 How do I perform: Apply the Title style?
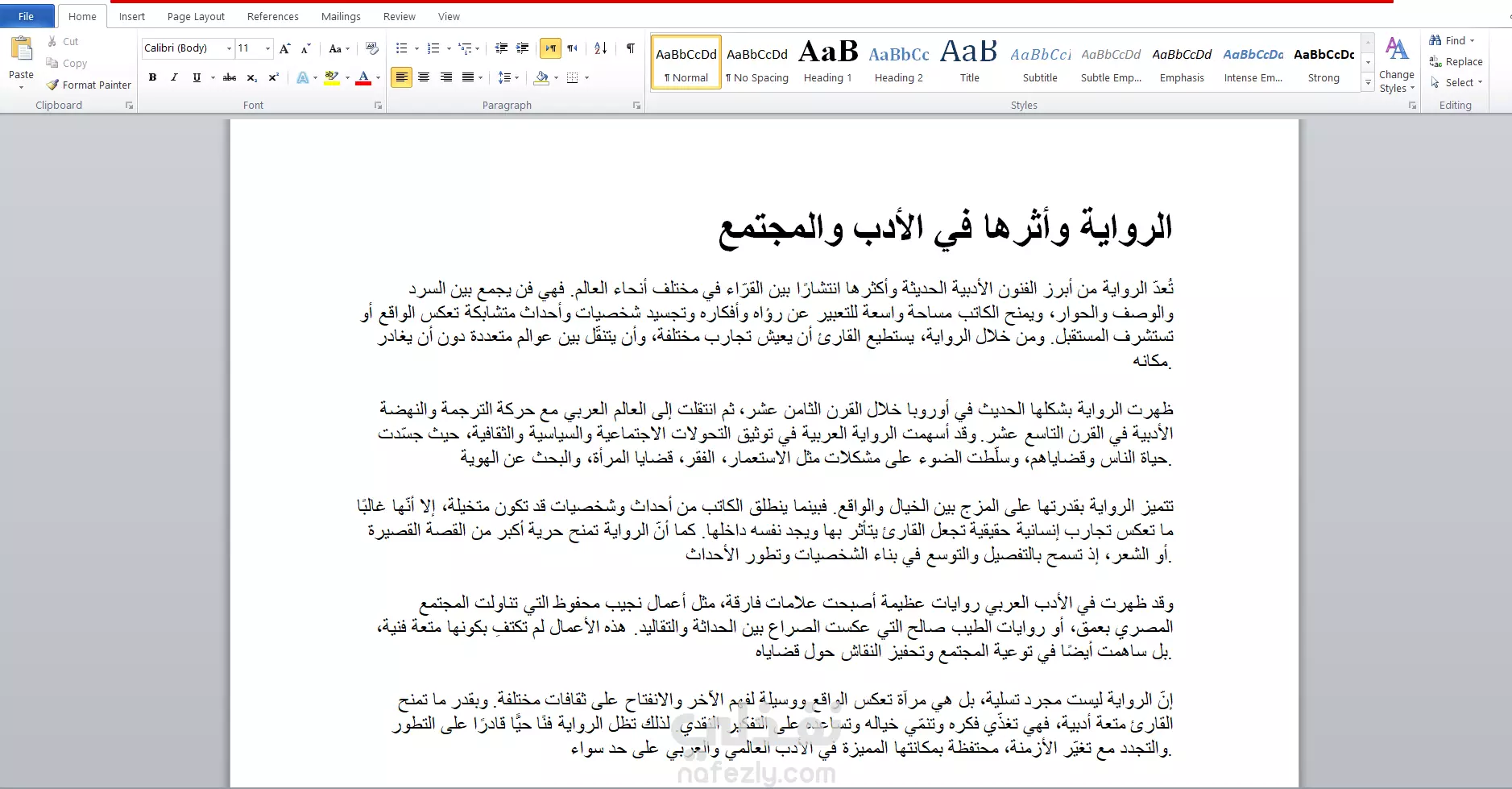[969, 61]
